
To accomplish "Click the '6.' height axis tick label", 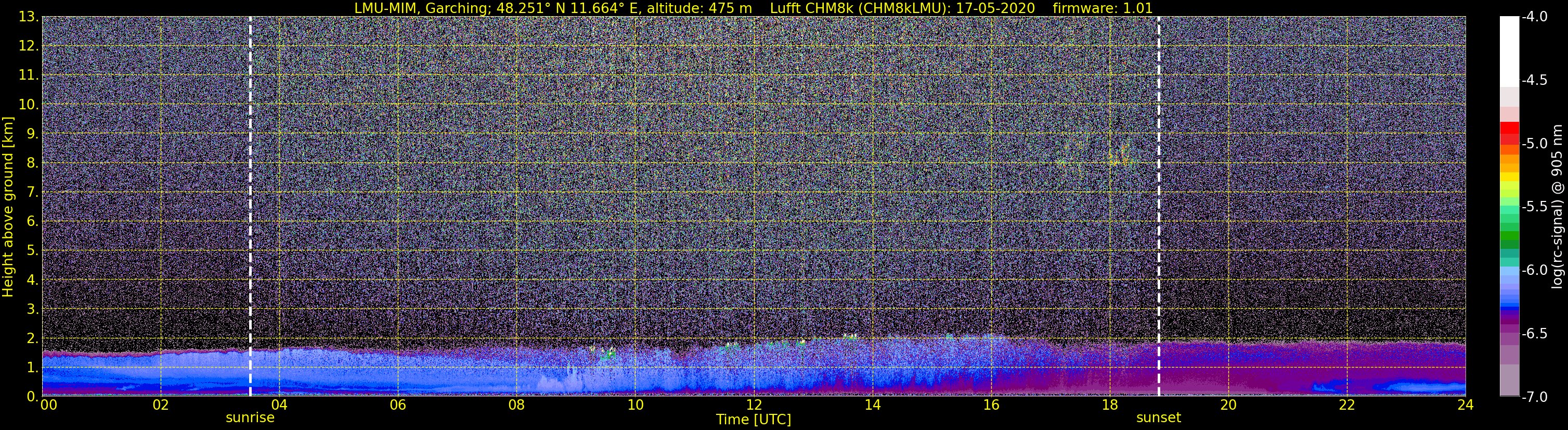I will [x=32, y=222].
